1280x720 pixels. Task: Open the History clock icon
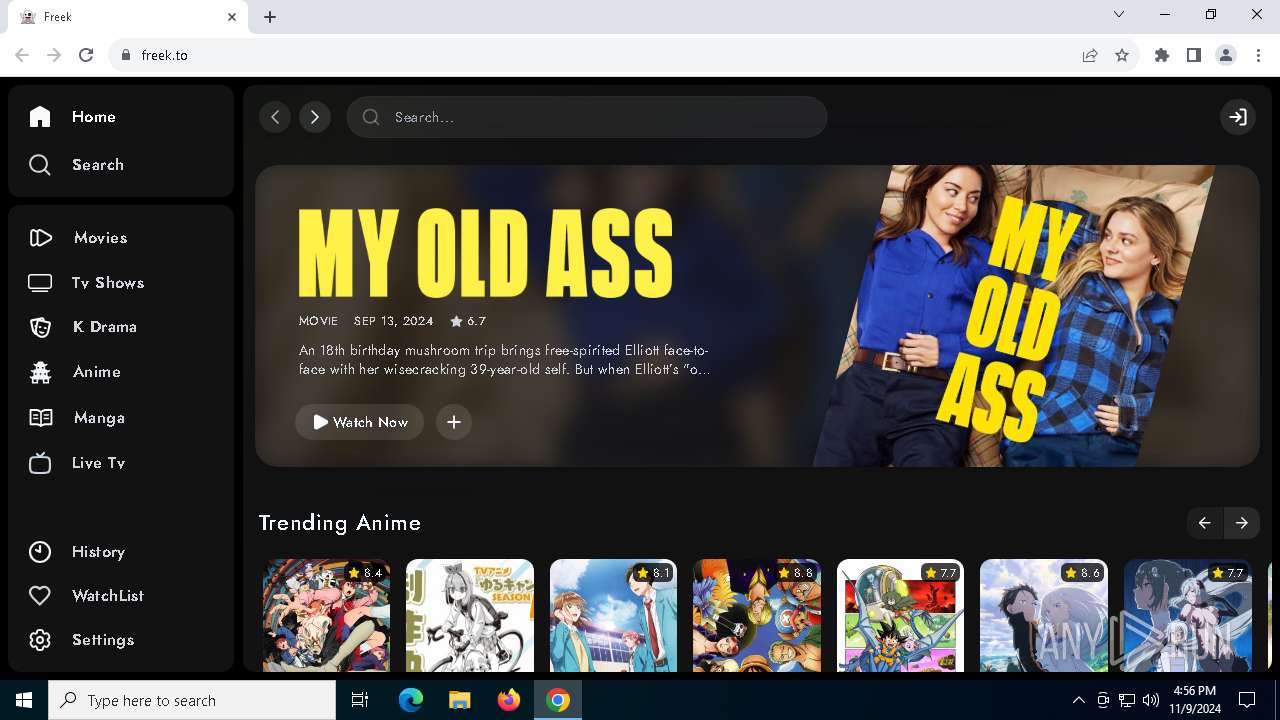(x=40, y=552)
